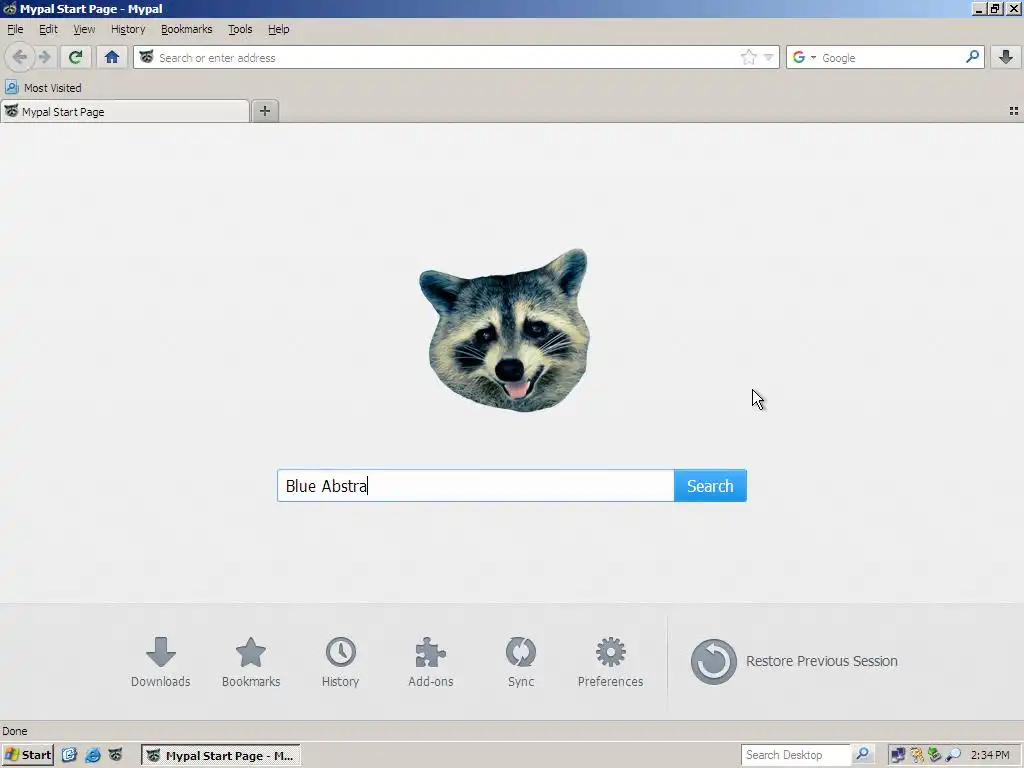Launch Mypal raccoon icon from quick launch
This screenshot has width=1024, height=768.
click(x=115, y=755)
